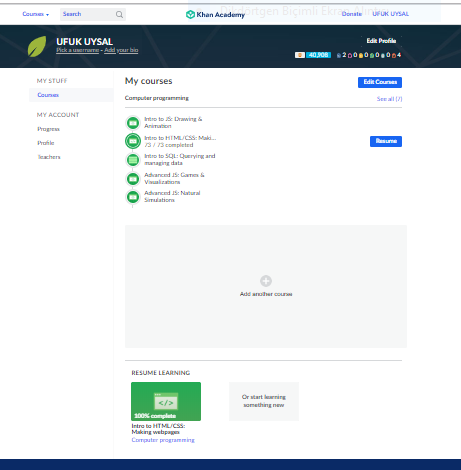Click Add your bio link
Image resolution: width=461 pixels, height=470 pixels.
[x=121, y=50]
